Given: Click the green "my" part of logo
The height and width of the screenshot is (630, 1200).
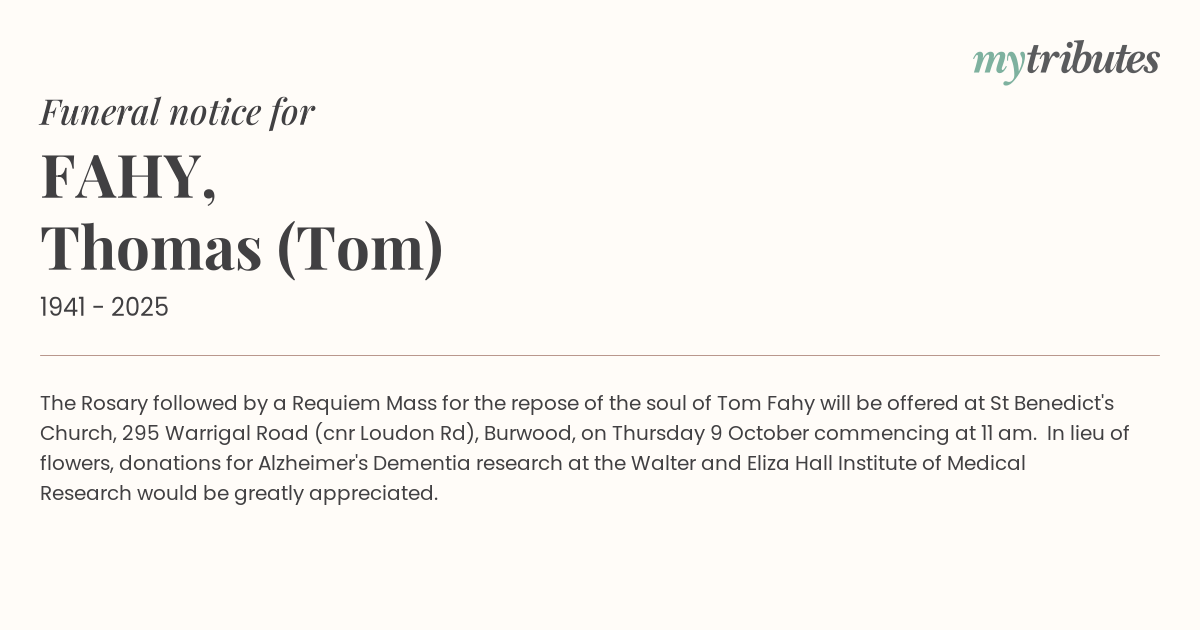Looking at the screenshot, I should click(998, 62).
